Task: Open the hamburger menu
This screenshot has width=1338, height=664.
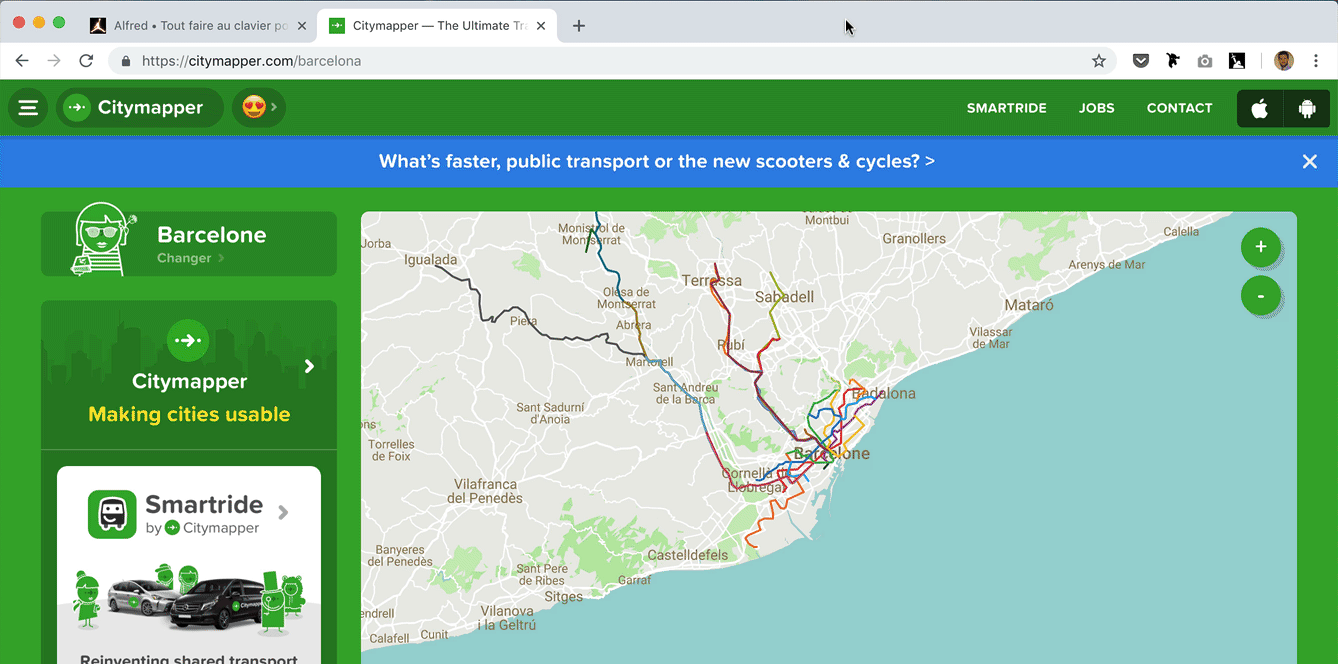Action: point(28,108)
